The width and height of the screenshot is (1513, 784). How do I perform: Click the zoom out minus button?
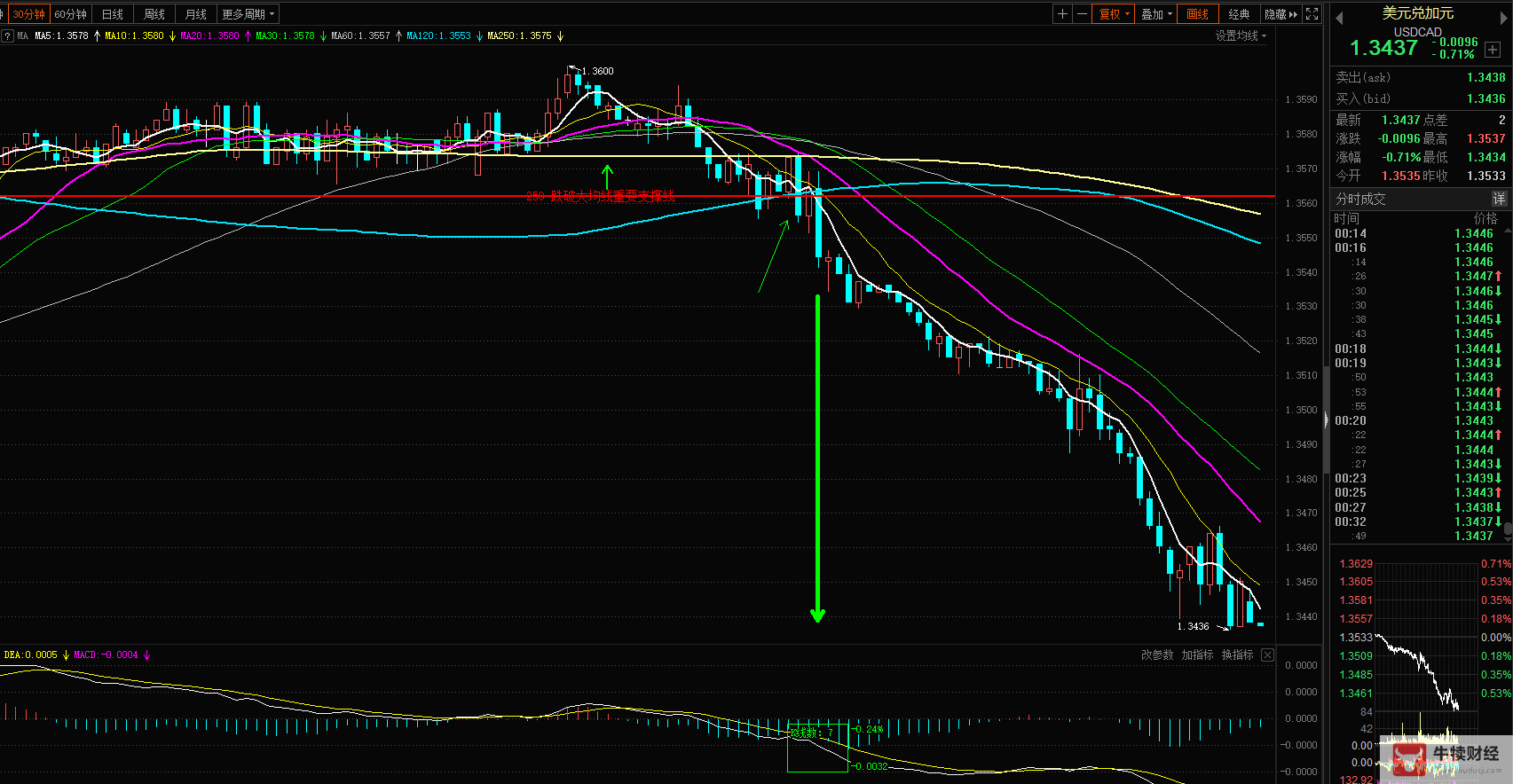click(x=1082, y=14)
